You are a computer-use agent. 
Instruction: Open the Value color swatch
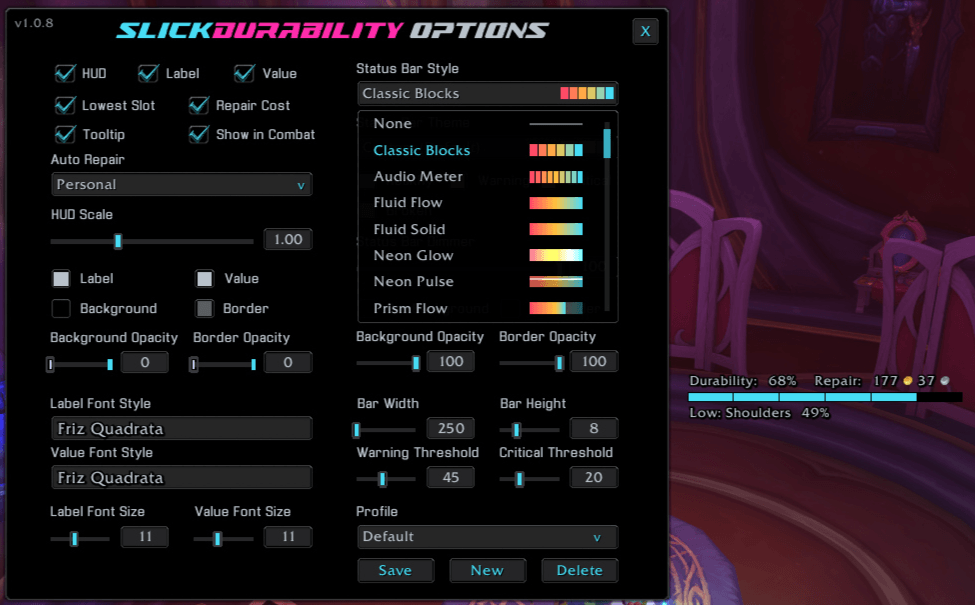point(205,279)
